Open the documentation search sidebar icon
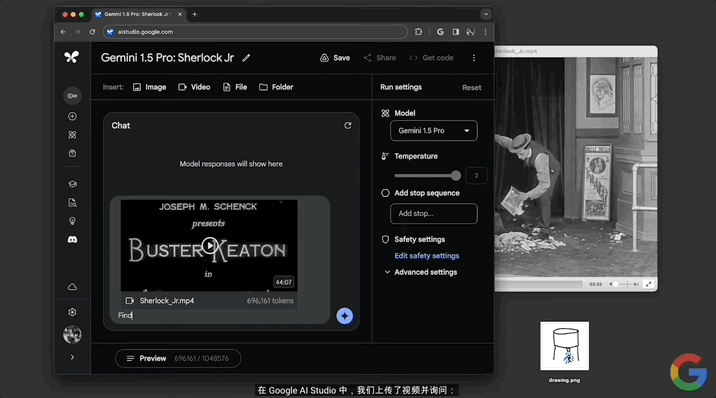This screenshot has height=398, width=716. click(x=72, y=203)
